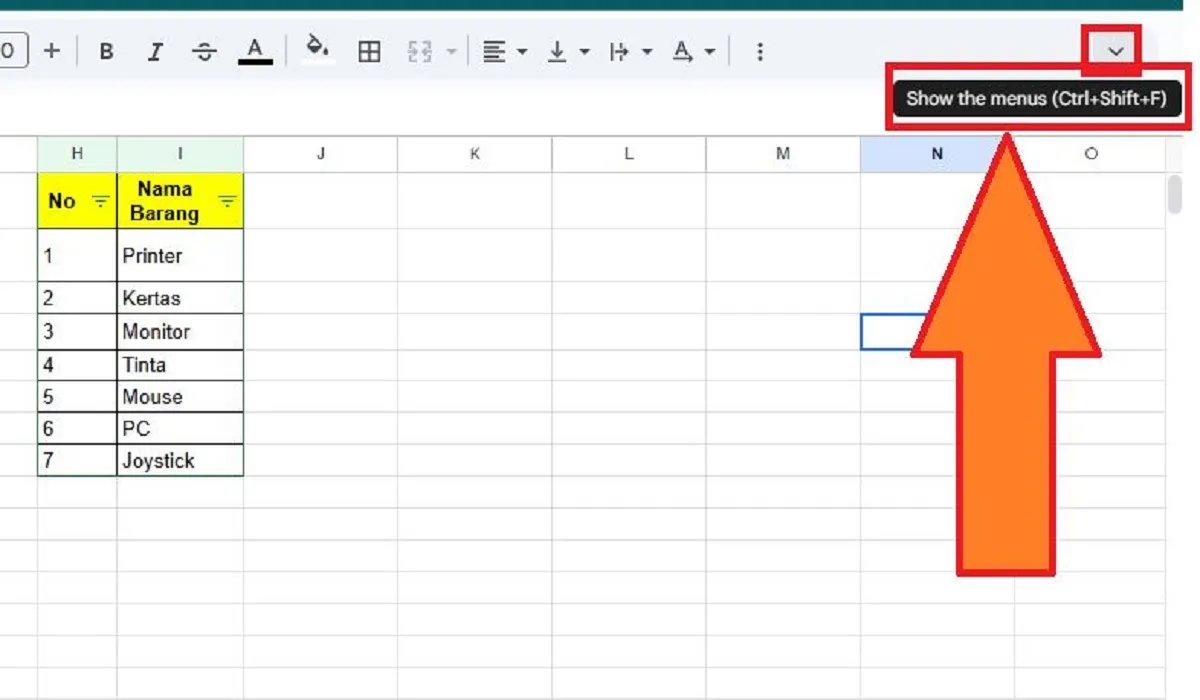Select the number 3 cell beside Monitor

(77, 332)
